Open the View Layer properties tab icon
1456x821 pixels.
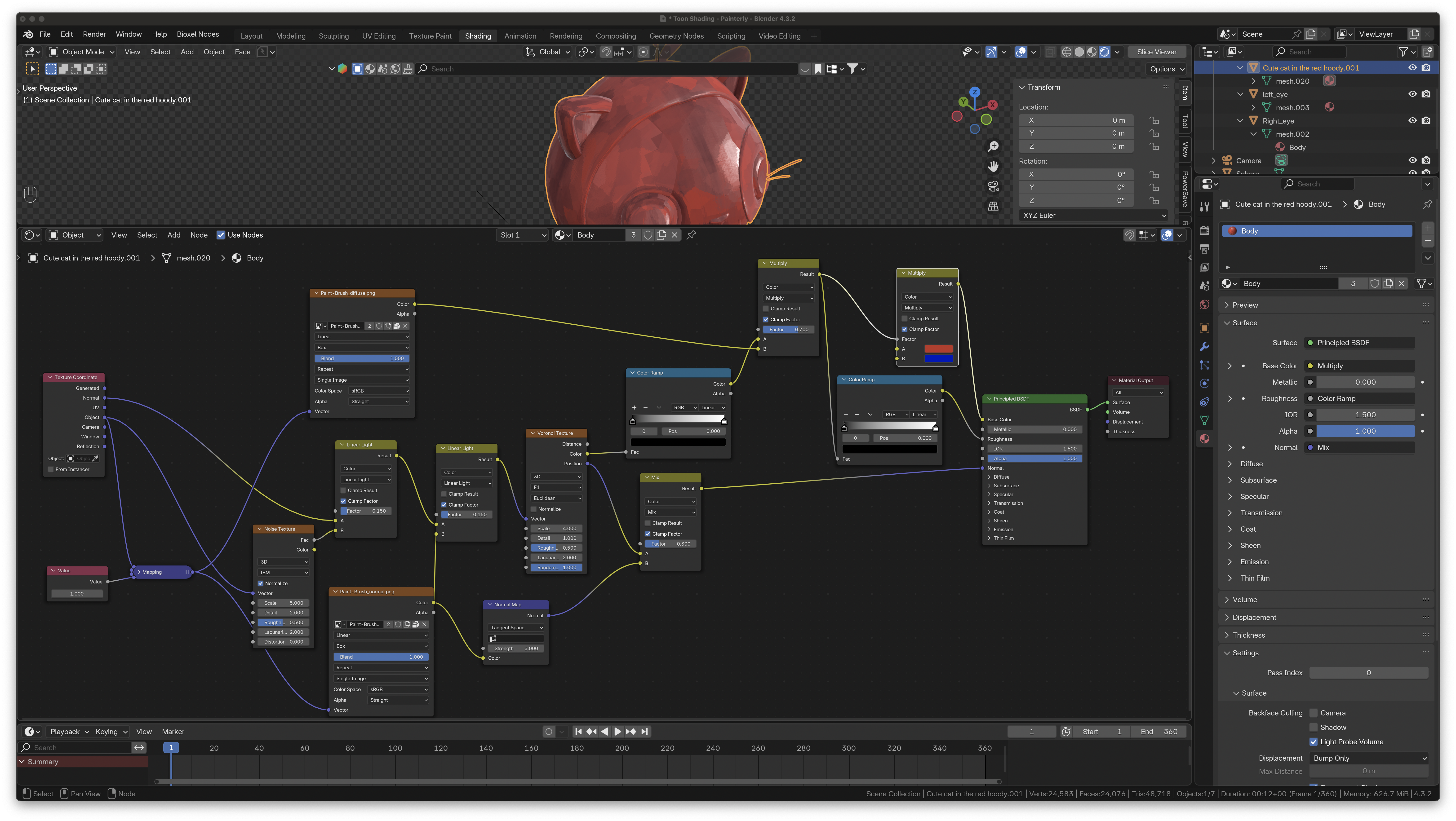[x=1204, y=267]
